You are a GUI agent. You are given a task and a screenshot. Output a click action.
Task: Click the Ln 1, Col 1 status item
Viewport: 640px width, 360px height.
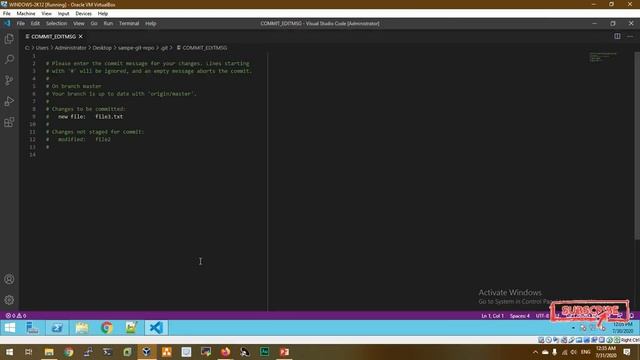(x=492, y=316)
